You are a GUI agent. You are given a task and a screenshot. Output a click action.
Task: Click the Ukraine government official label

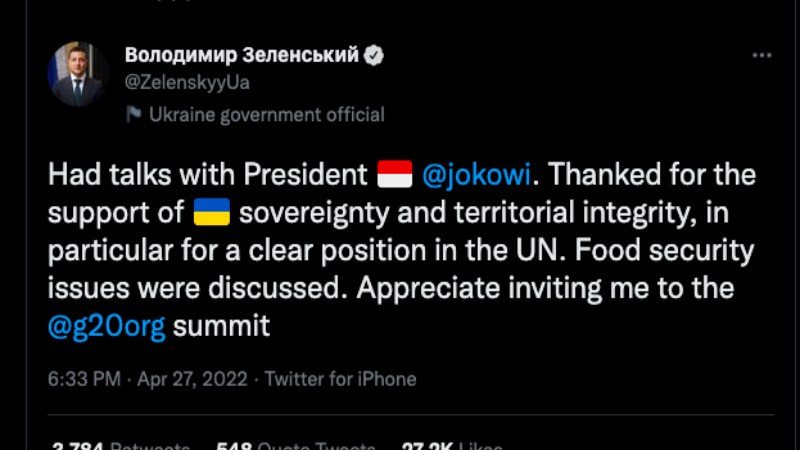pyautogui.click(x=266, y=115)
